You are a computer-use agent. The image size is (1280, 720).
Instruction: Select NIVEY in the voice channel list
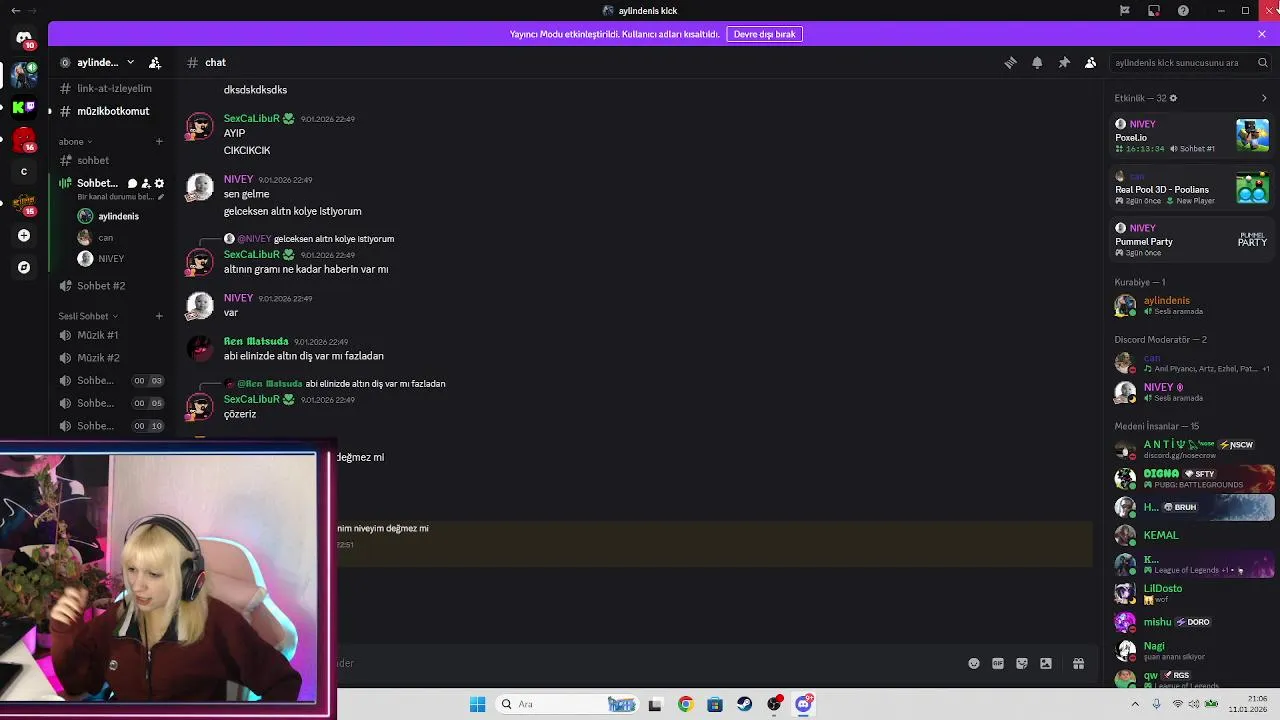[111, 258]
